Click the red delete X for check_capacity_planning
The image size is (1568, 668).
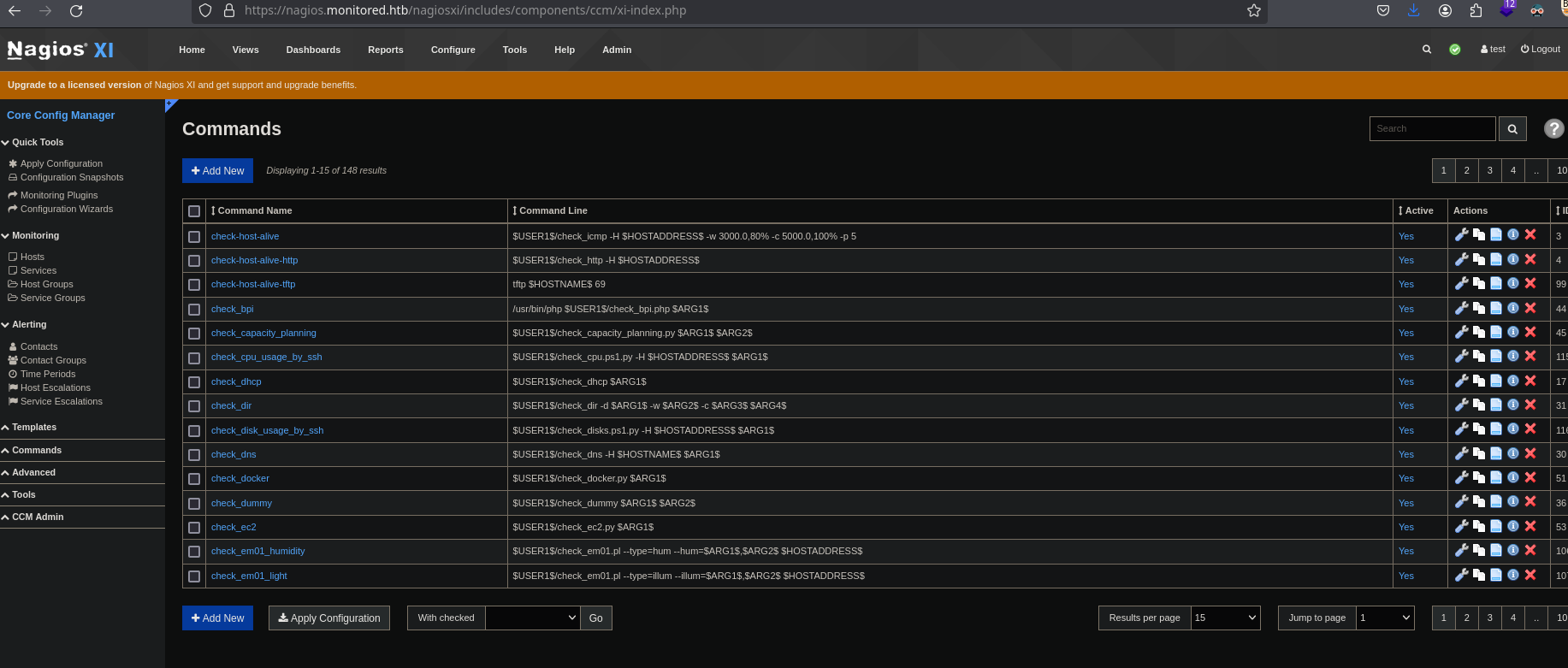pos(1530,332)
